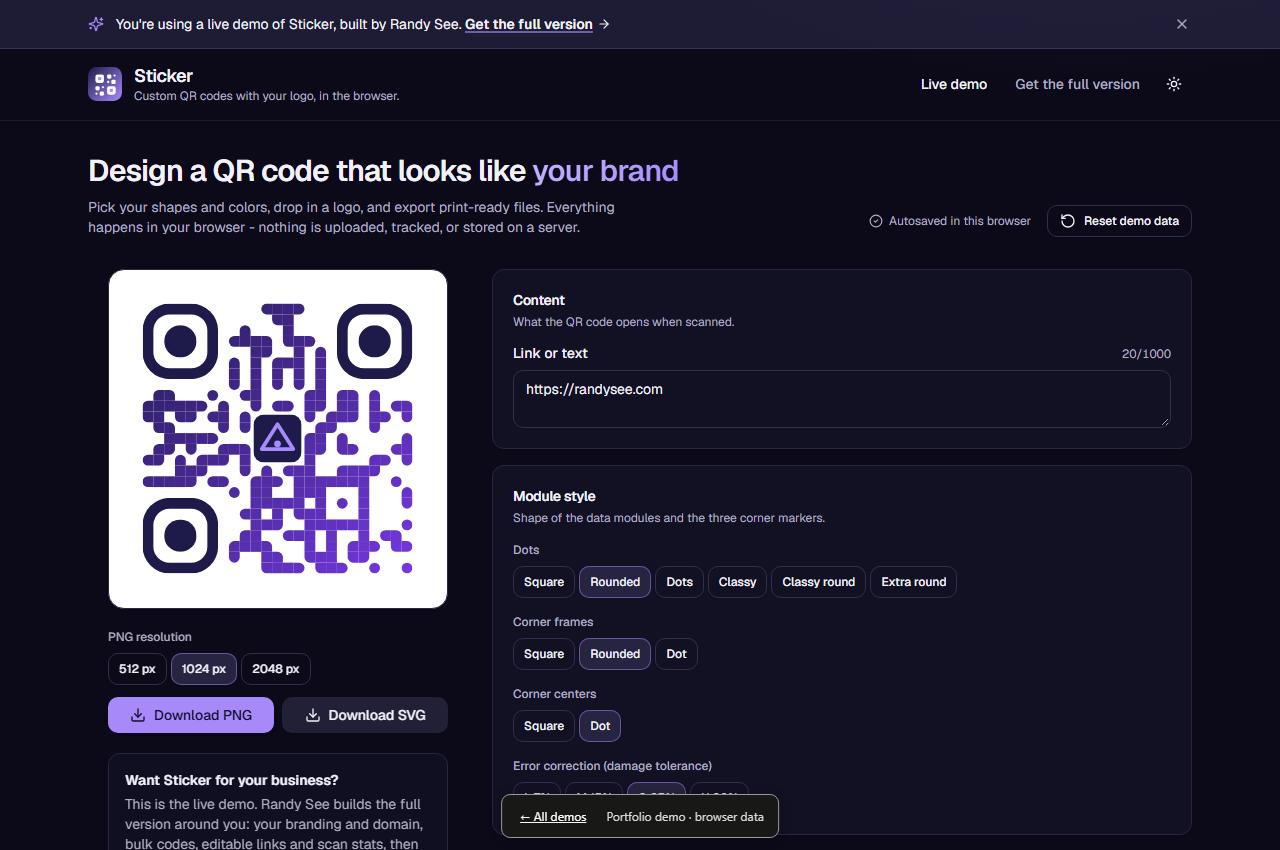Click the Want Sticker for your business? heading
The width and height of the screenshot is (1280, 850).
tap(232, 780)
